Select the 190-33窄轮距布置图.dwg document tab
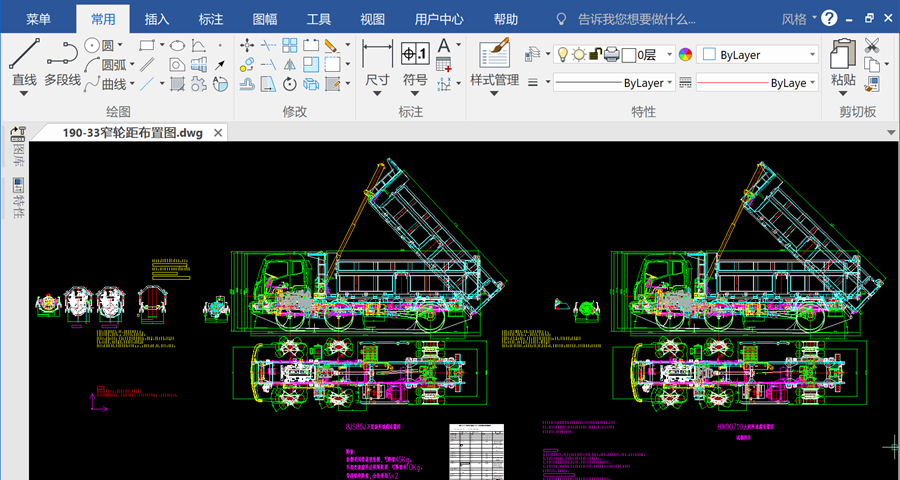 coord(133,133)
